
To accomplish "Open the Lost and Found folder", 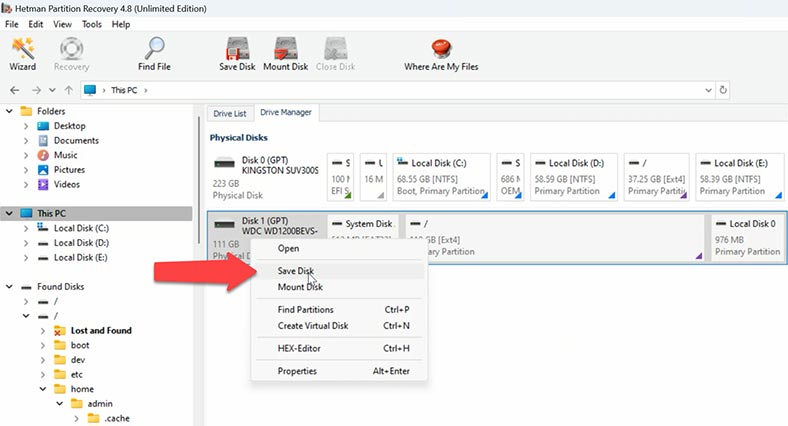I will (101, 330).
